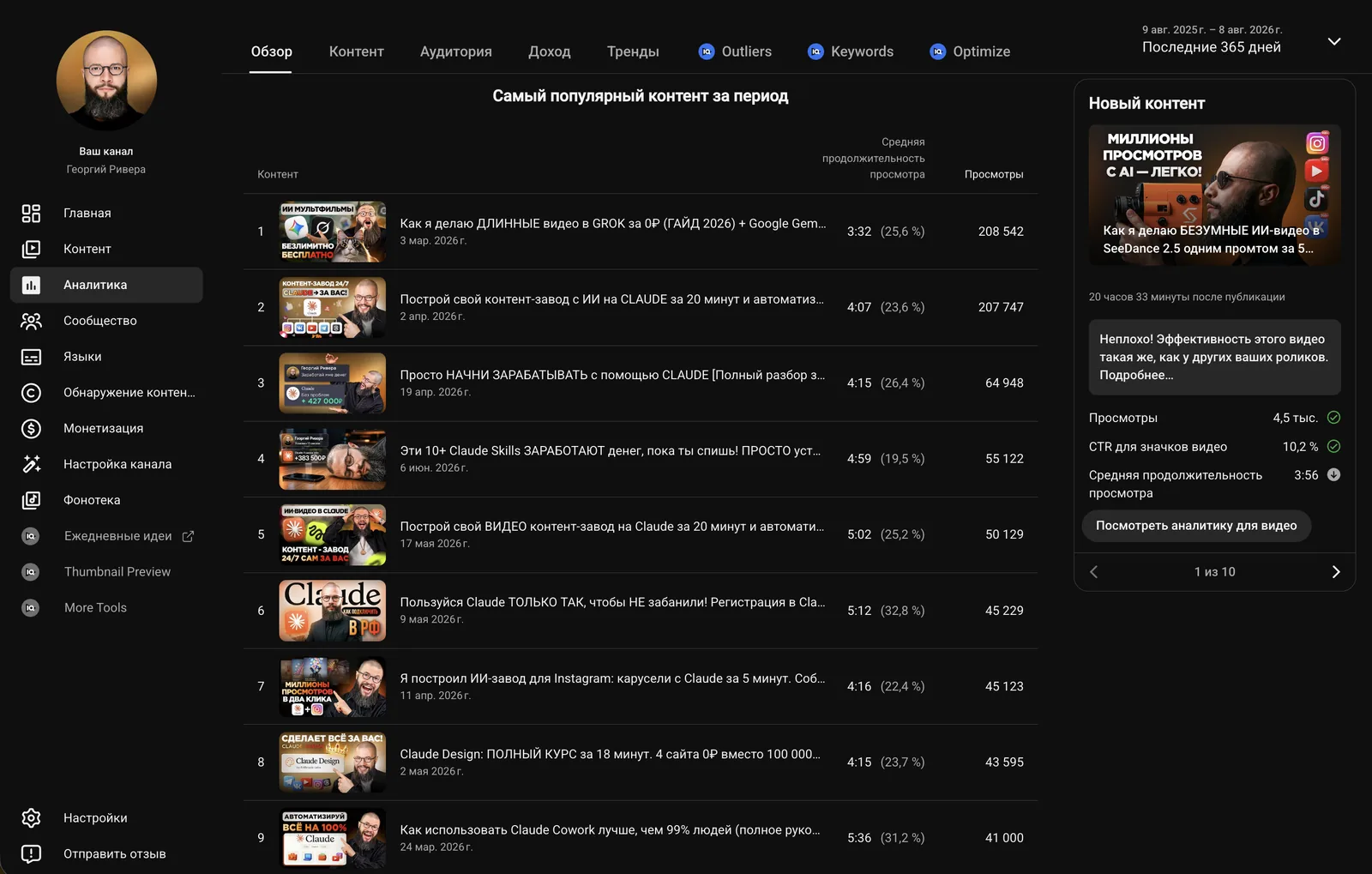Open video Построй свой ВИДЕО контент-завод на Claude

(x=612, y=527)
